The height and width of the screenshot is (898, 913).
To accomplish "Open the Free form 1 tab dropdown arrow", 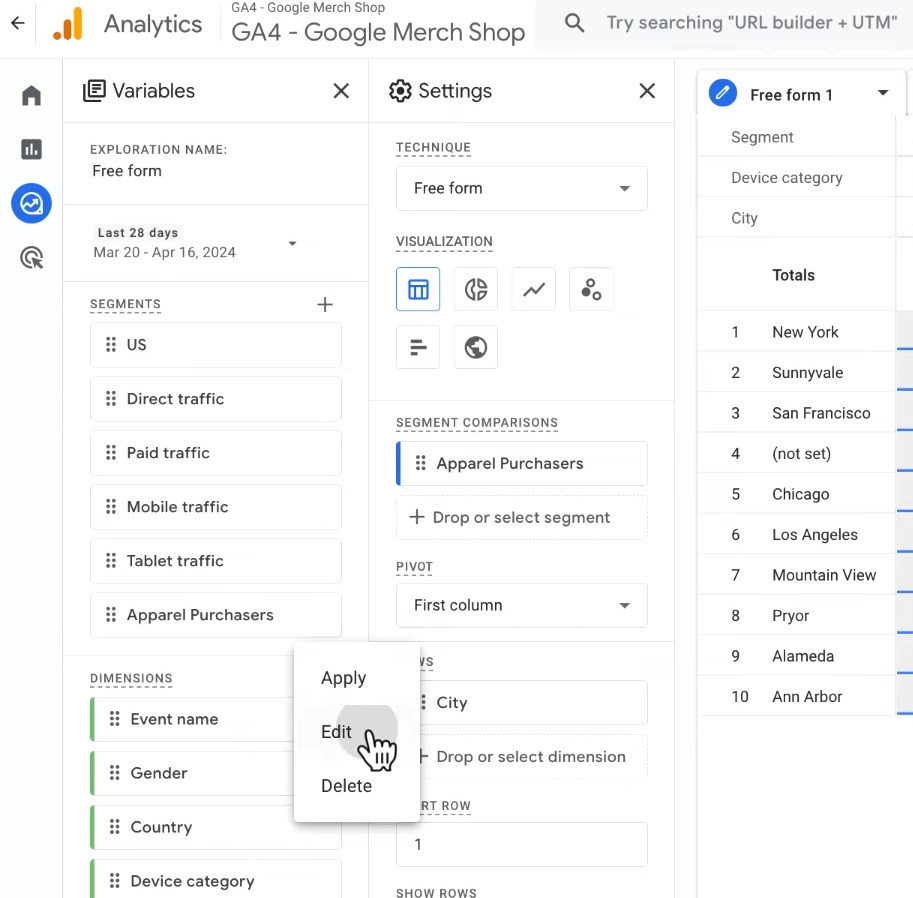I will 883,93.
